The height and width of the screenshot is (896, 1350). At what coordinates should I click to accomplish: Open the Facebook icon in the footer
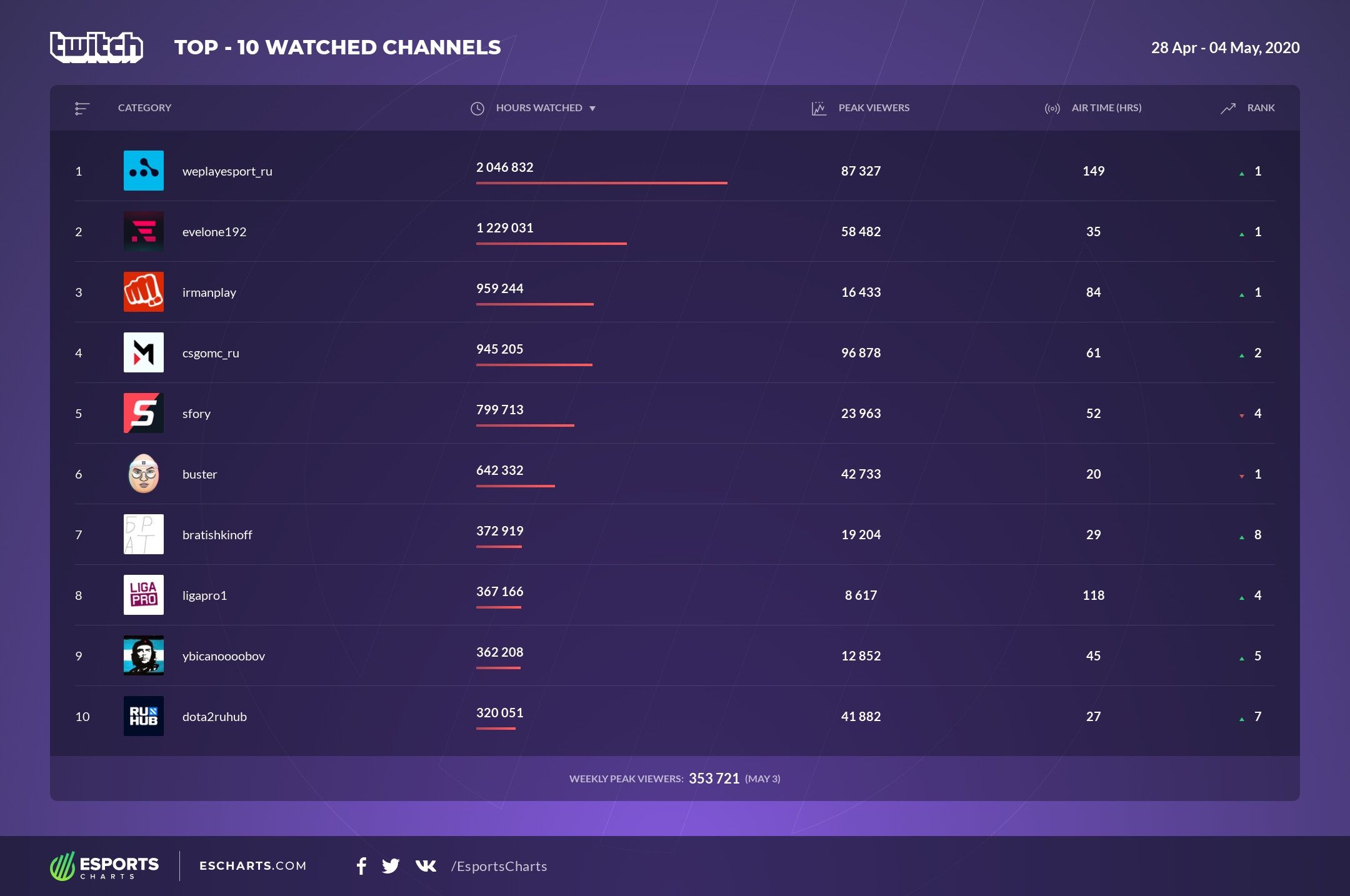pyautogui.click(x=361, y=866)
